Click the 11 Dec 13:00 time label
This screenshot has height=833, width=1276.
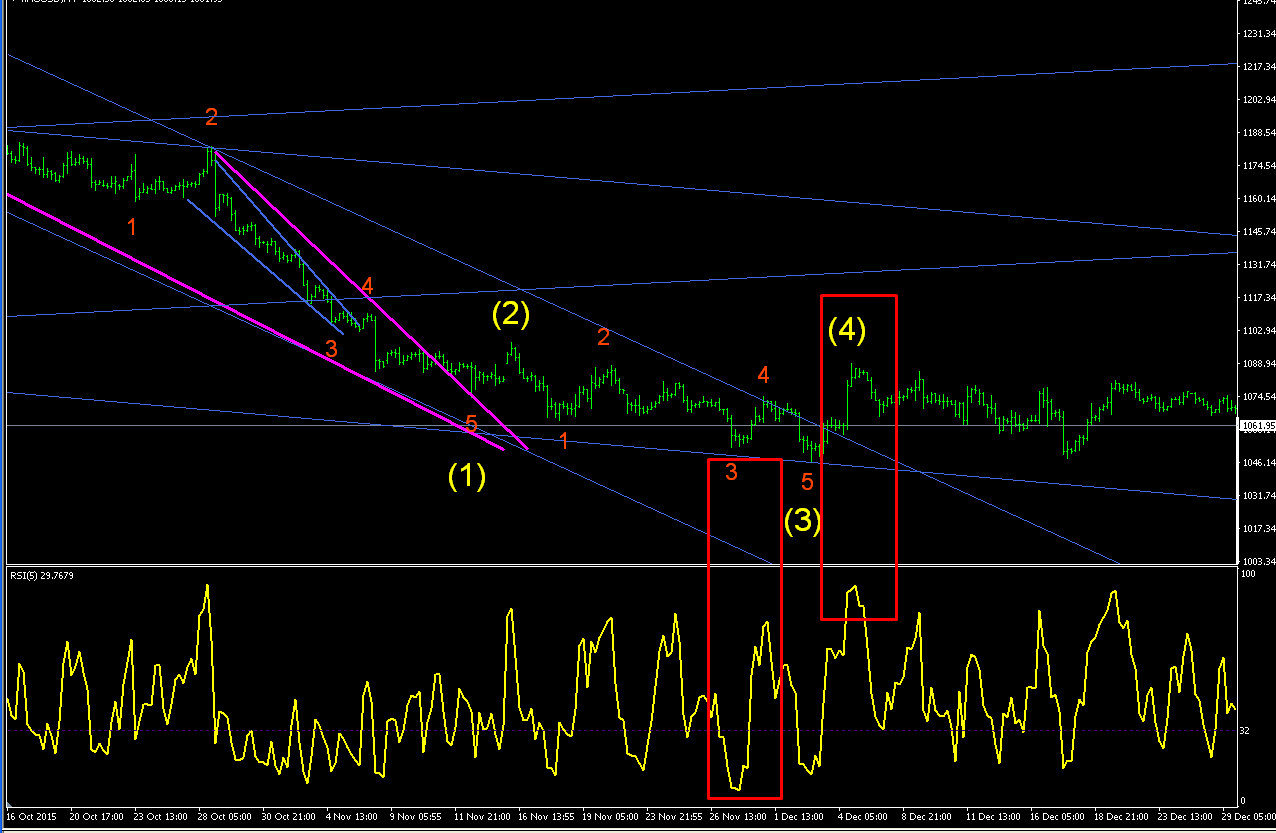pyautogui.click(x=995, y=817)
